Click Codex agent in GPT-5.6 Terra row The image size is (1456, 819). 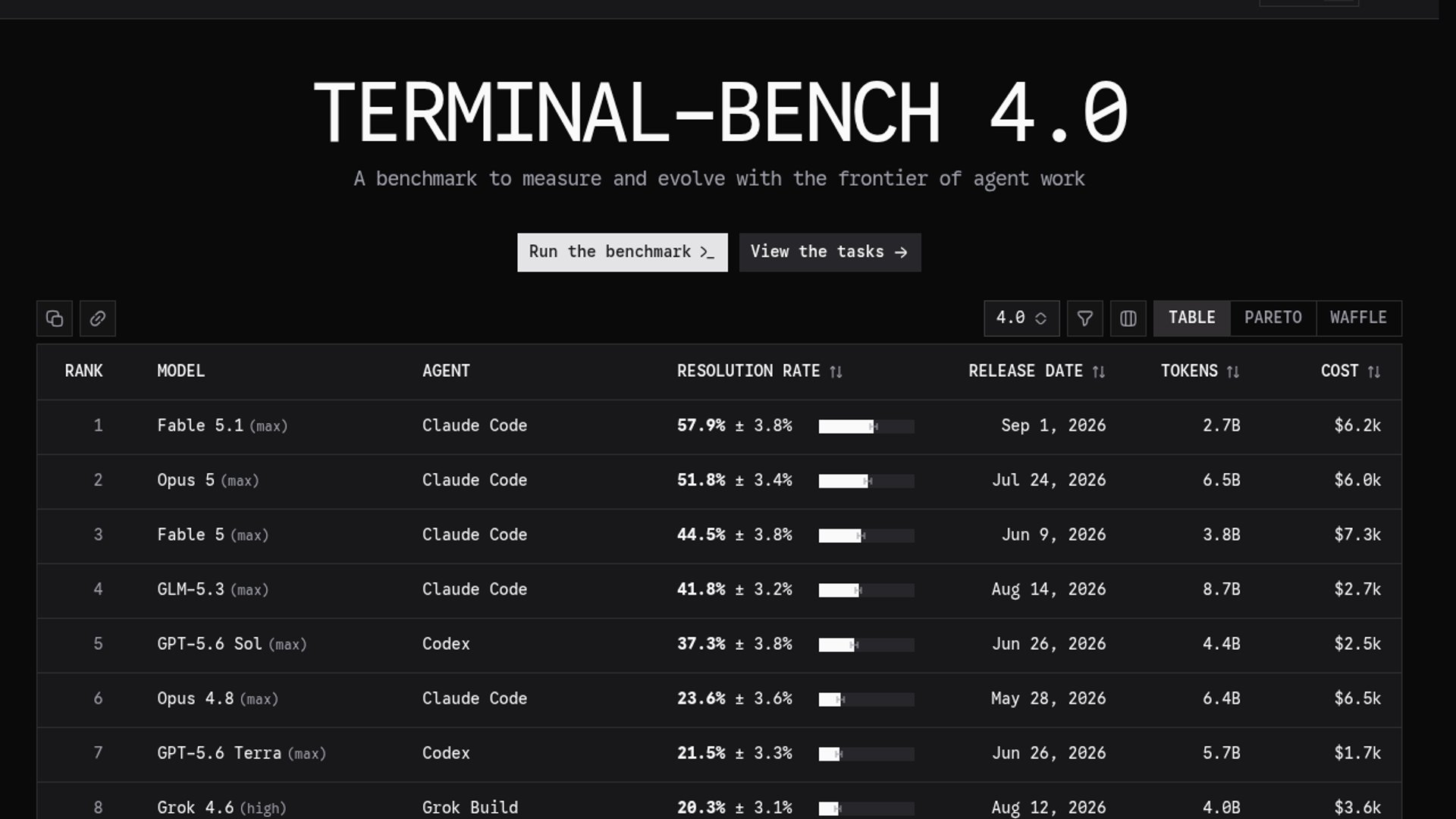click(446, 754)
